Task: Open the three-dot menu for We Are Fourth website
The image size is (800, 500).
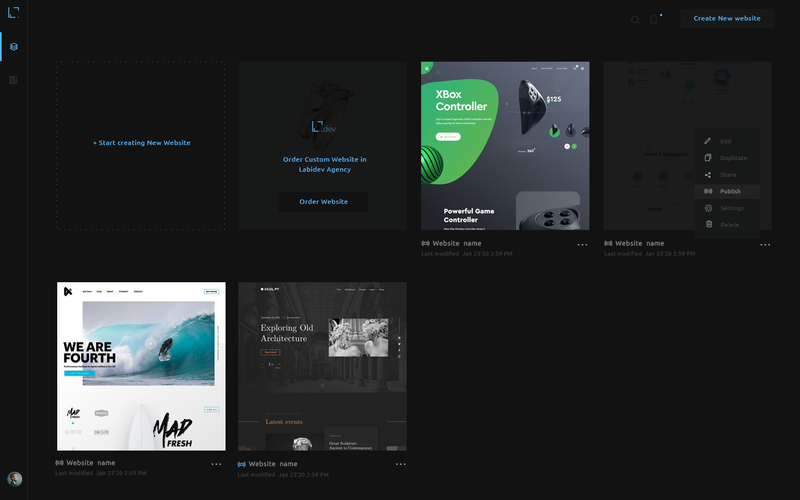Action: click(x=216, y=464)
